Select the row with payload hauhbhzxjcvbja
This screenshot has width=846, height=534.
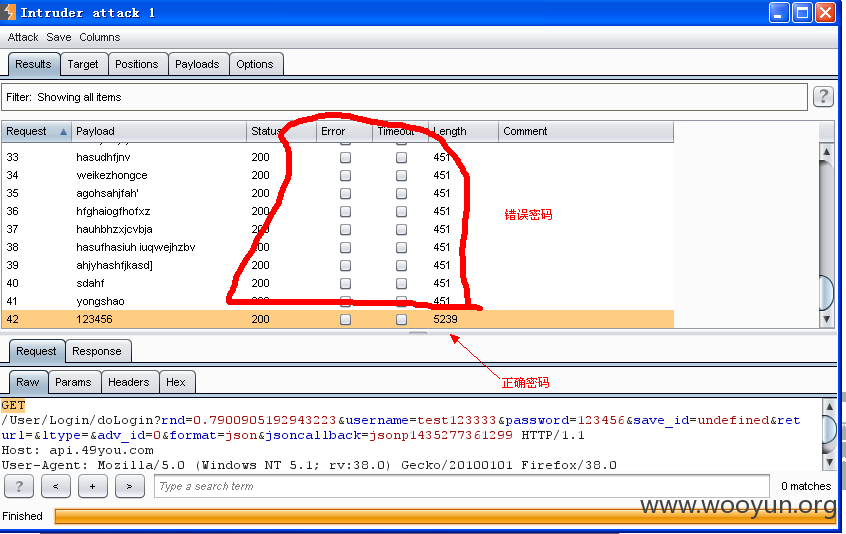coord(338,229)
